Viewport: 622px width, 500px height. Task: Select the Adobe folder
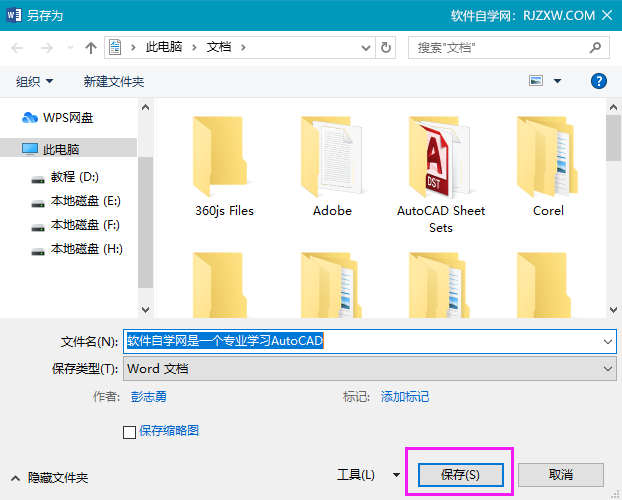(x=332, y=166)
